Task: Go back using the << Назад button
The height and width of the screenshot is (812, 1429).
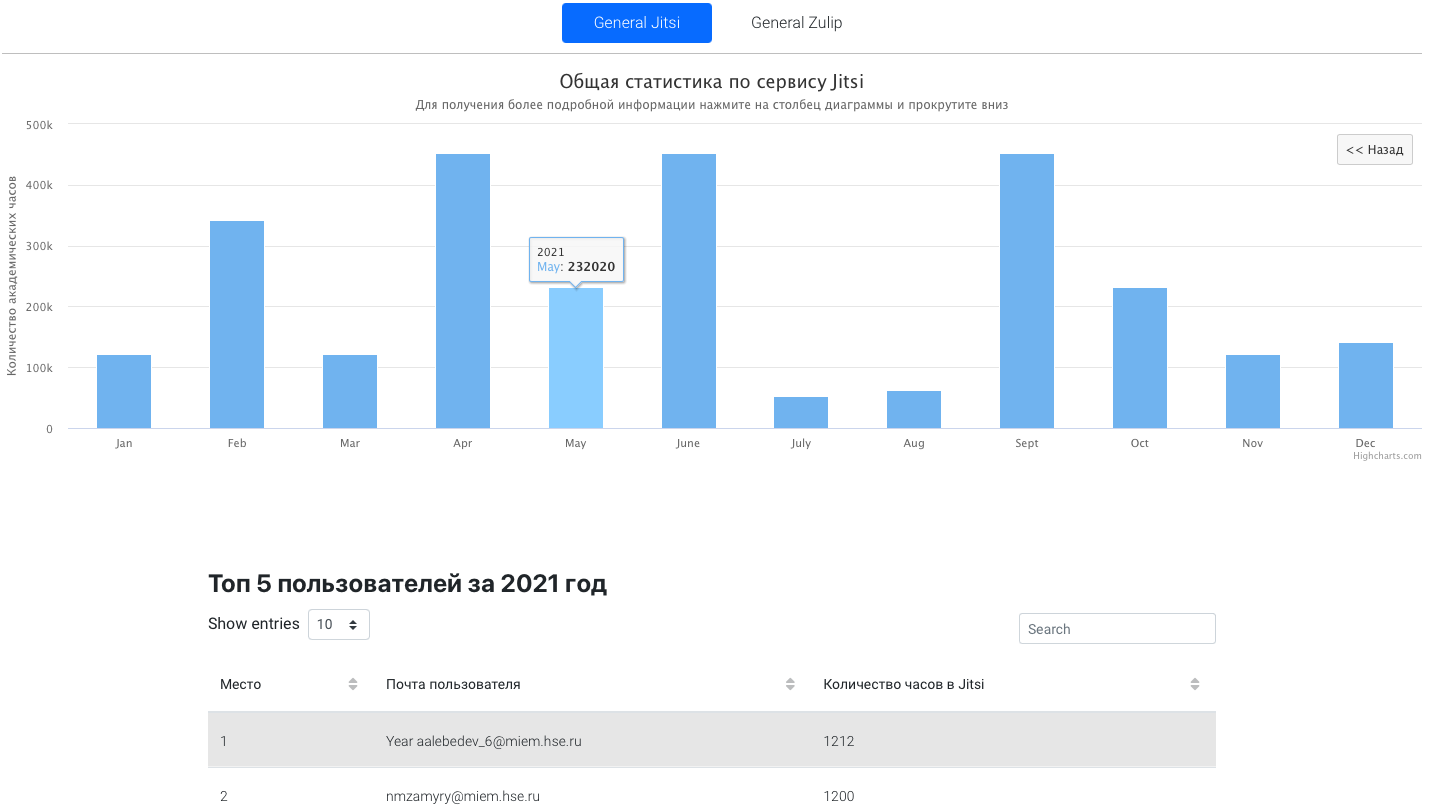Action: pos(1375,149)
